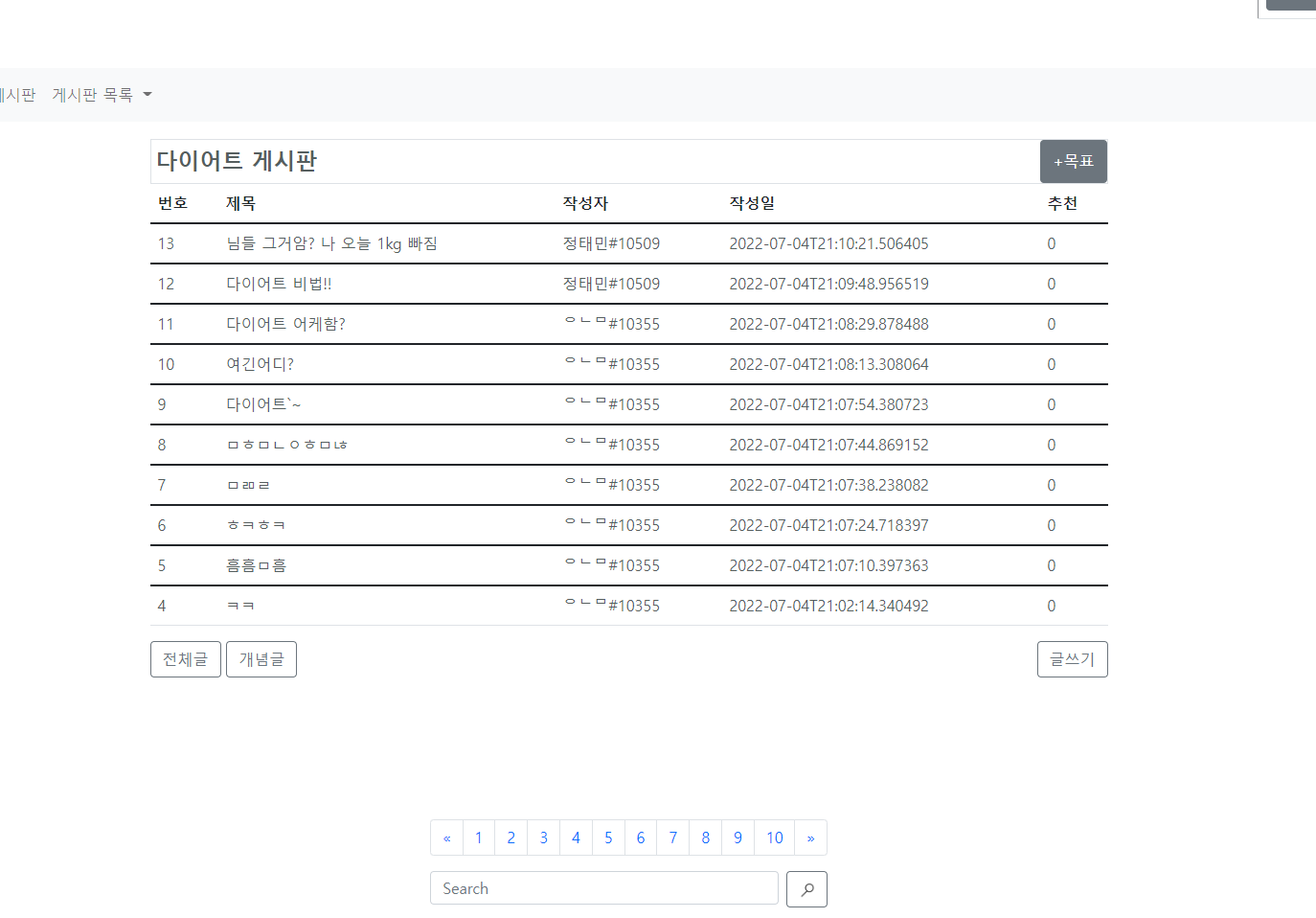Click the 게시판 menu item

pos(14,94)
